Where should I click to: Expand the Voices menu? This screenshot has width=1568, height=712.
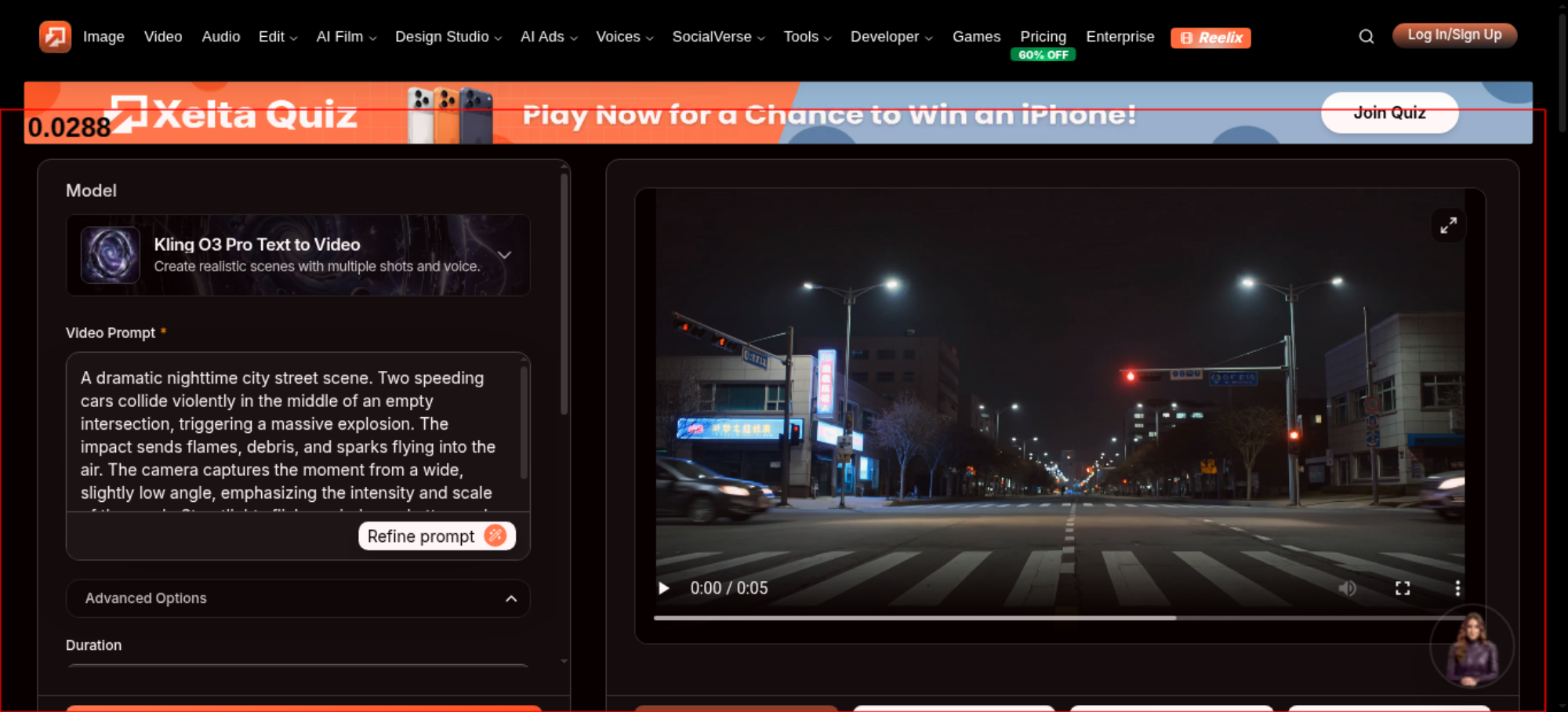[624, 37]
